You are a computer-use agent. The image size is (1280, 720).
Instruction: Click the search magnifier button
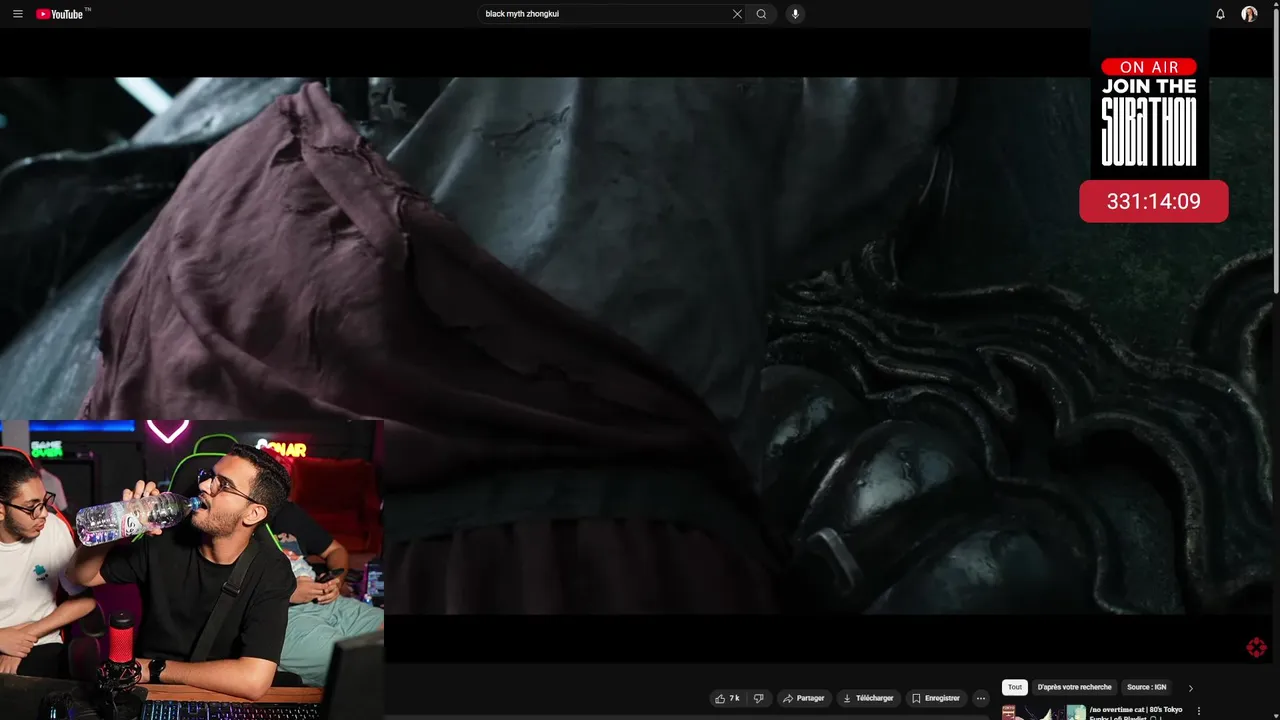coord(761,14)
